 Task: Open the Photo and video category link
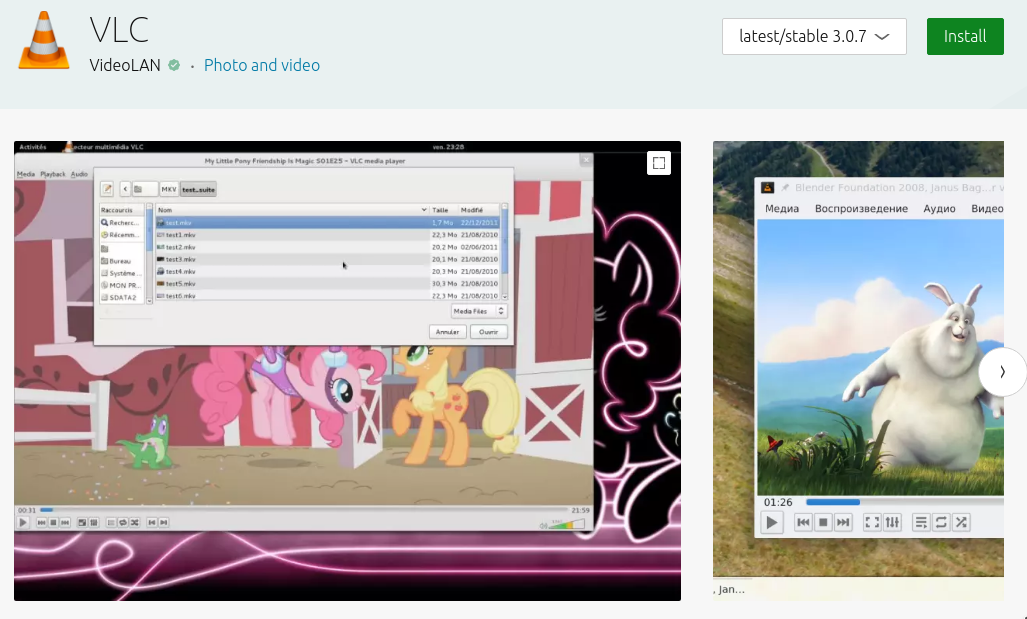(262, 65)
